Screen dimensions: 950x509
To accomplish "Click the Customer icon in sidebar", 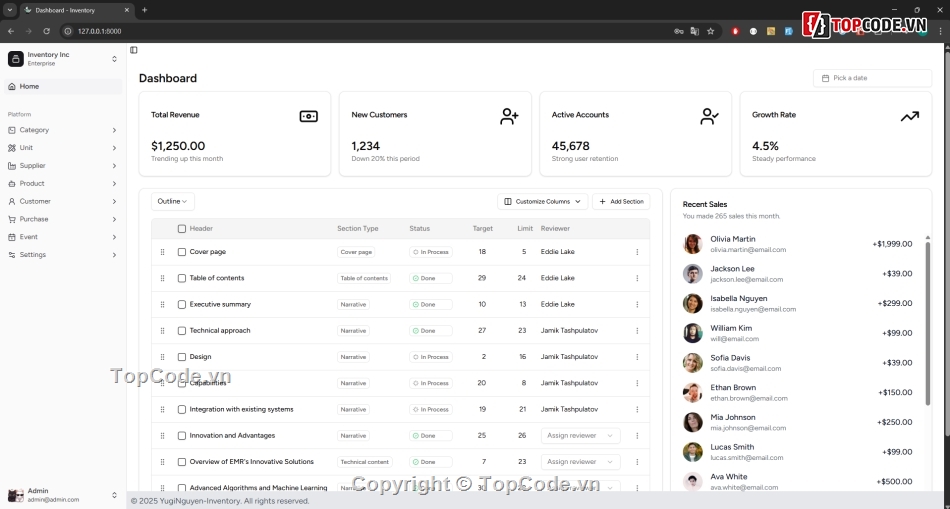I will click(12, 201).
